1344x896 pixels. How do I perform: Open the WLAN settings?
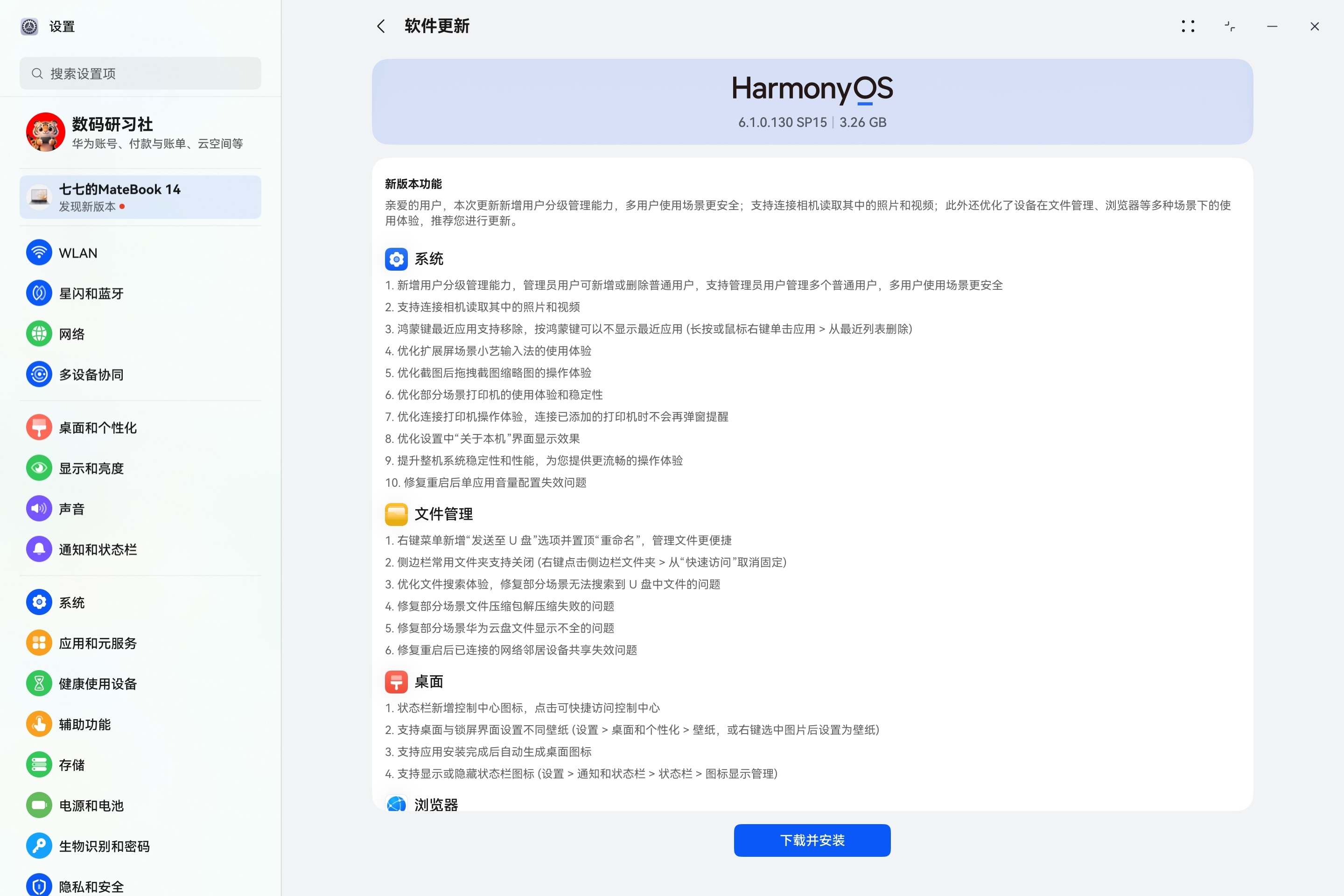tap(140, 252)
